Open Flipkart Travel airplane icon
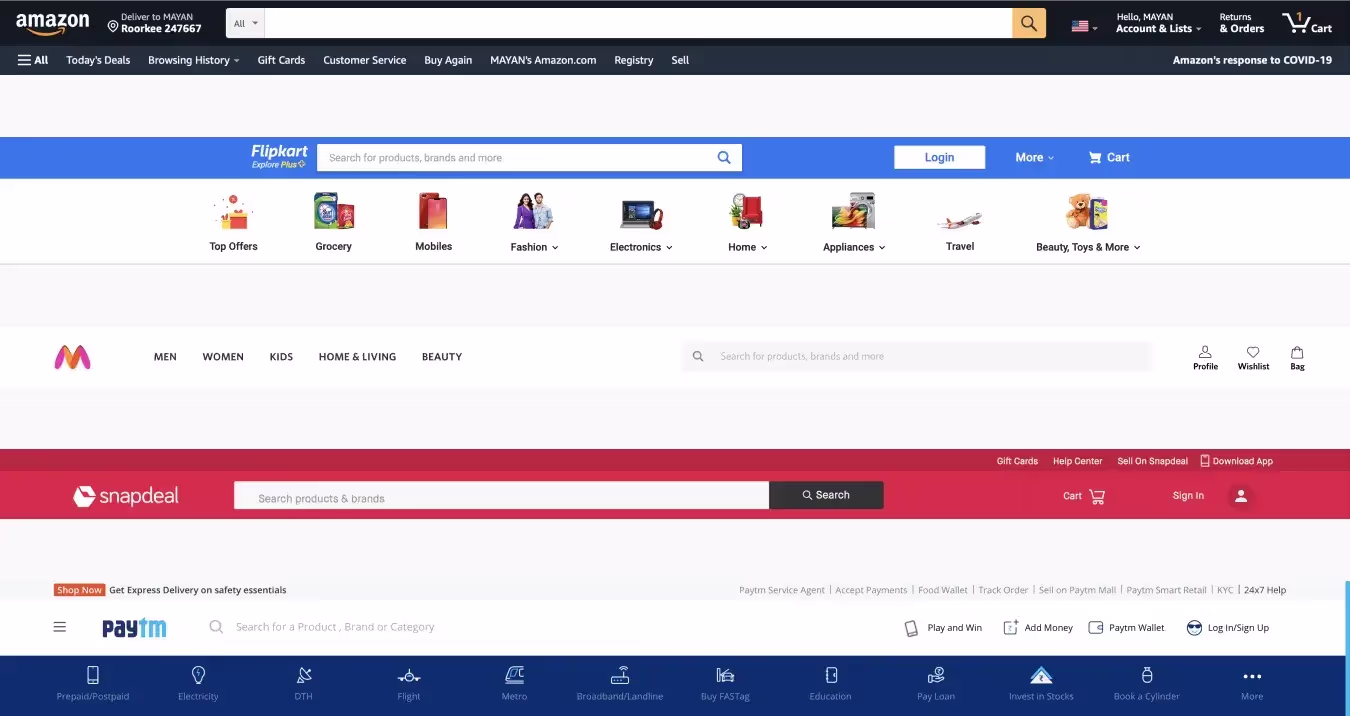Image resolution: width=1350 pixels, height=716 pixels. (959, 218)
